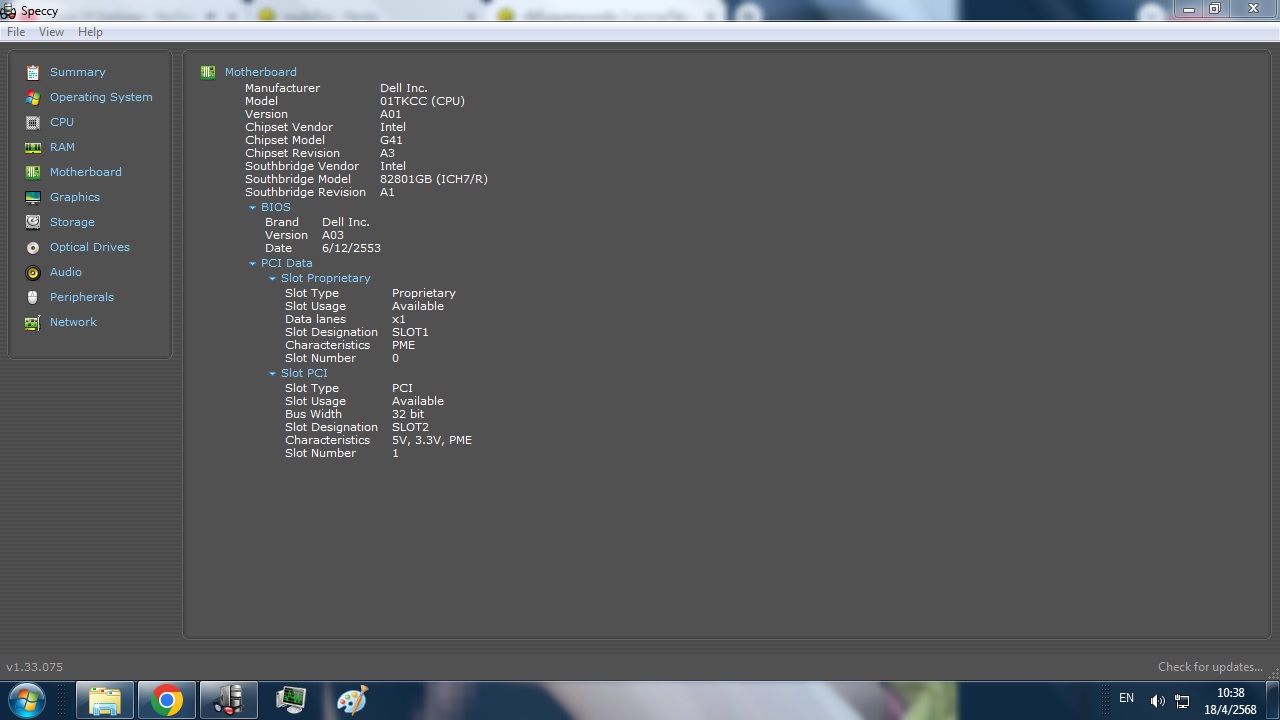1280x720 pixels.
Task: Go to the Operating System page
Action: click(101, 97)
